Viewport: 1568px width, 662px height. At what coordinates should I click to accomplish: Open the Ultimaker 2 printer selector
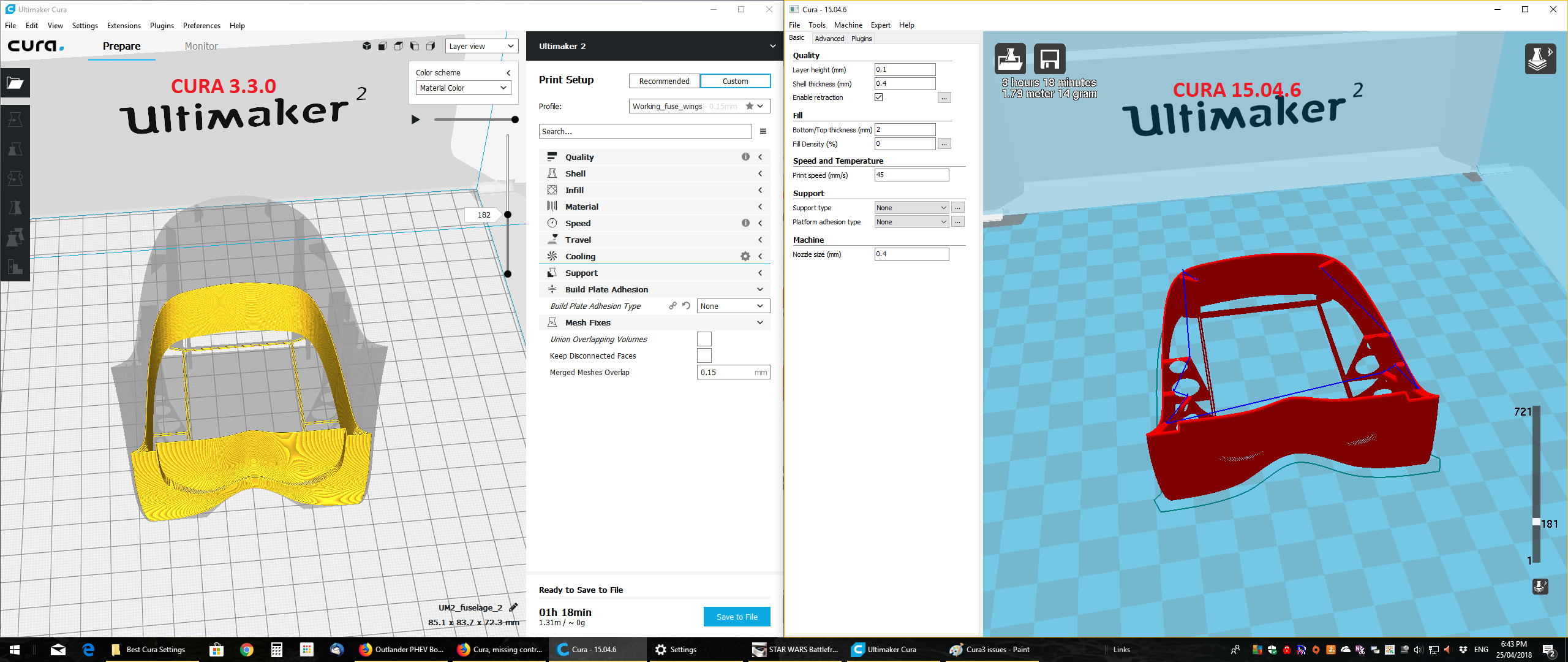coord(655,46)
